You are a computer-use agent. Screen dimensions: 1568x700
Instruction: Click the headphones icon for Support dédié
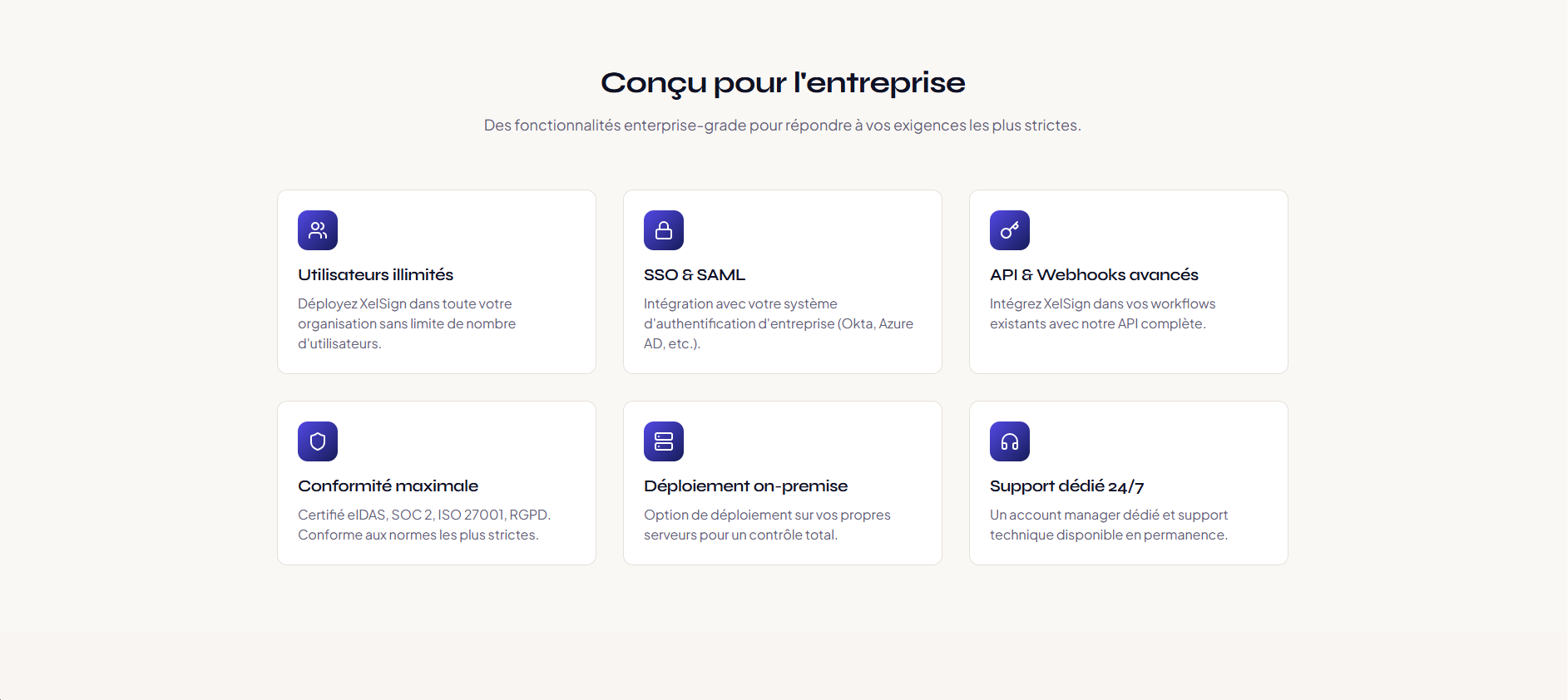tap(1010, 441)
